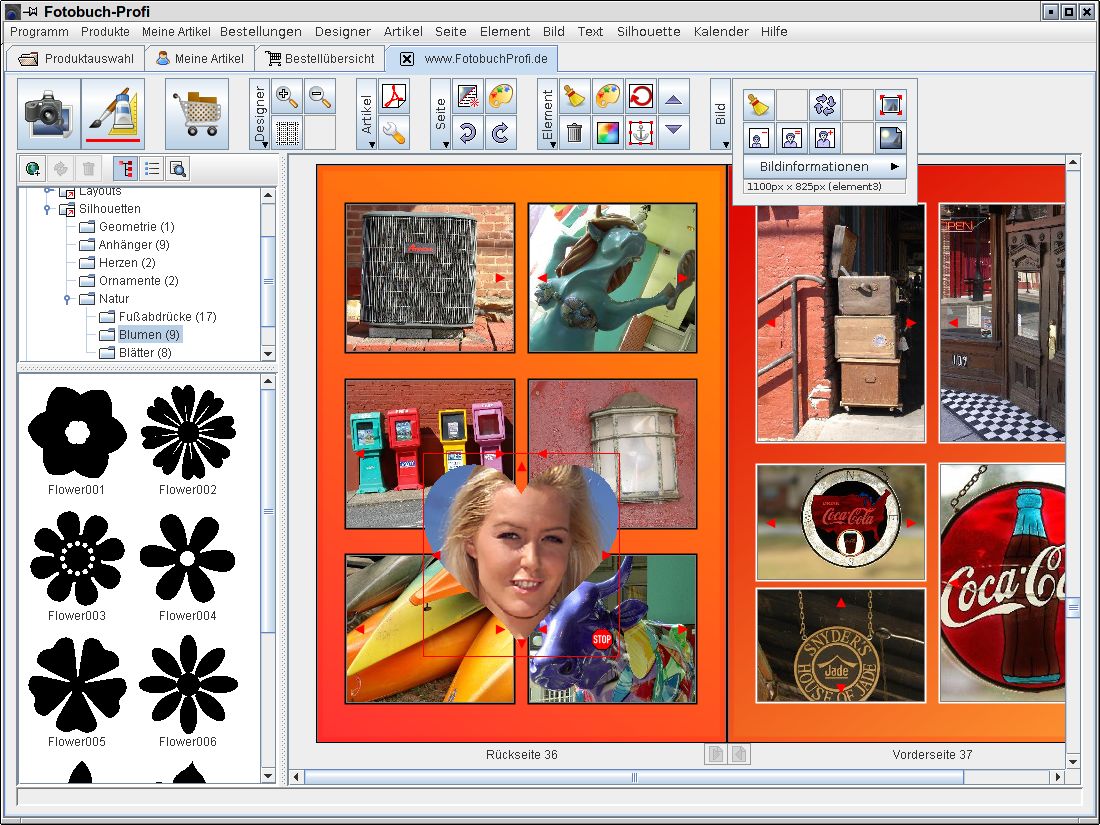The width and height of the screenshot is (1100, 825).
Task: Choose the Flower004 silhouette
Action: (x=187, y=566)
